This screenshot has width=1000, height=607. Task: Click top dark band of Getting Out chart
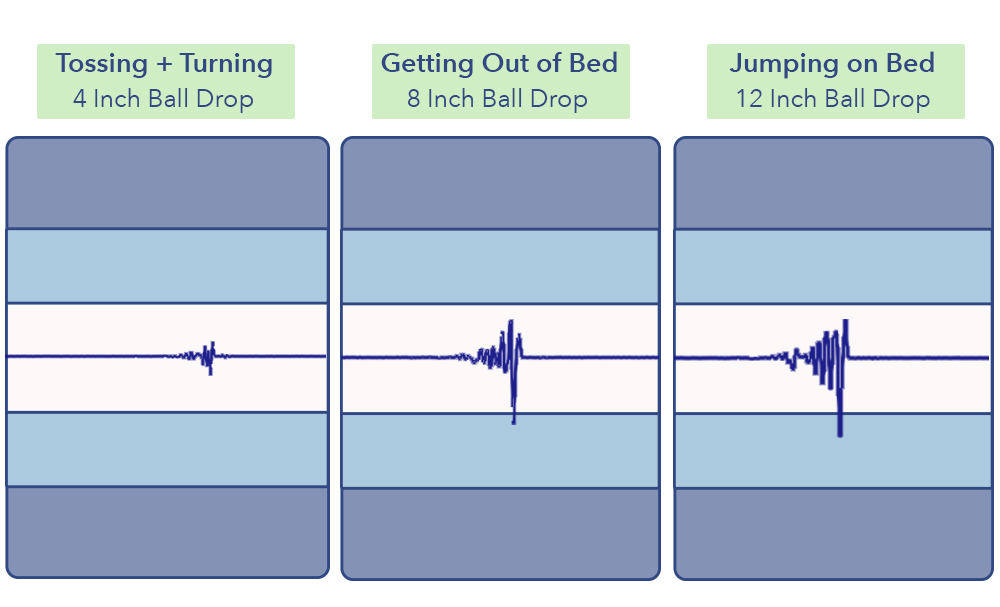[x=501, y=184]
